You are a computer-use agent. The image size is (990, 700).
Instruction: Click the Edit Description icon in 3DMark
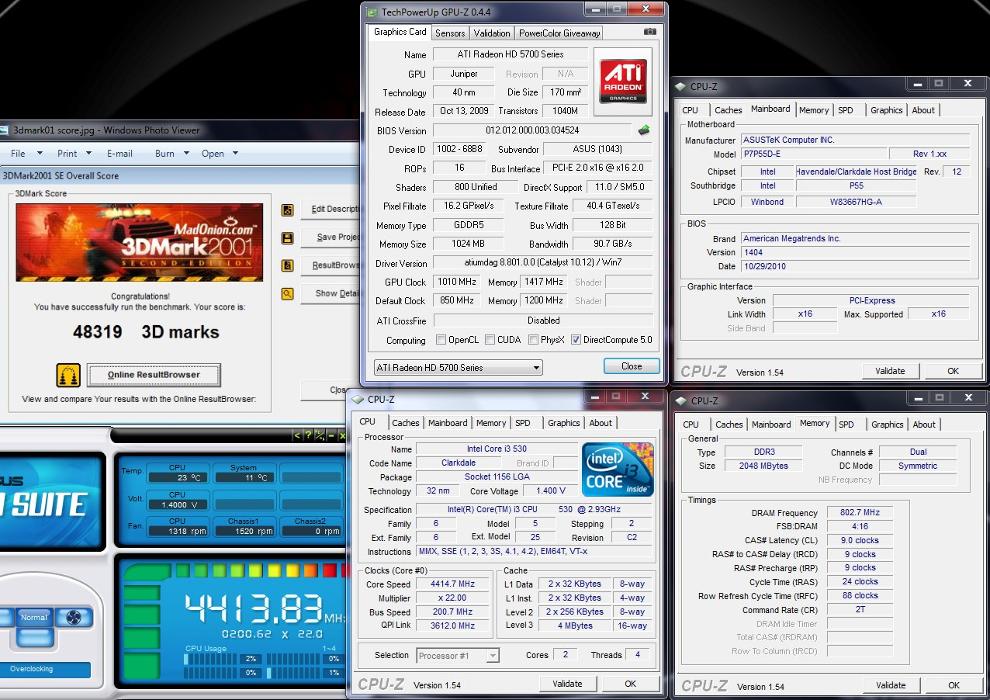click(x=287, y=210)
